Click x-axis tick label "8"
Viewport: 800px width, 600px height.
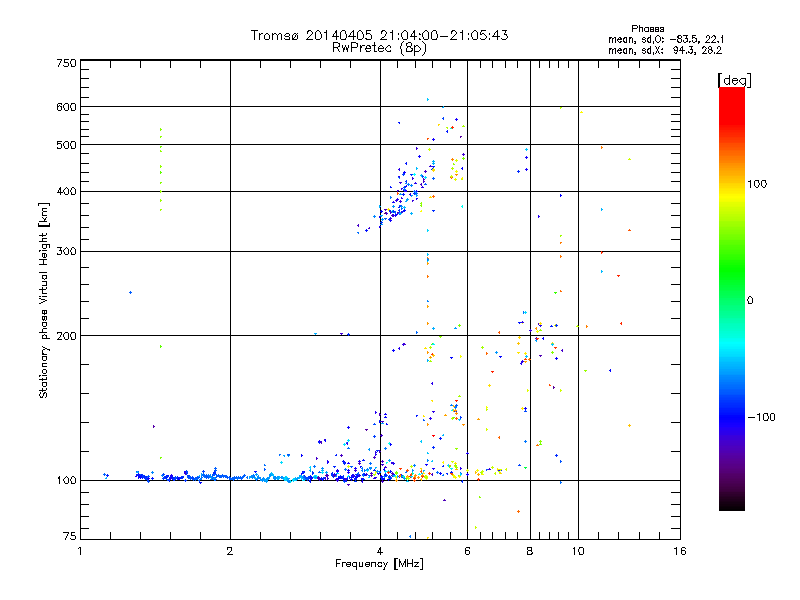click(530, 551)
